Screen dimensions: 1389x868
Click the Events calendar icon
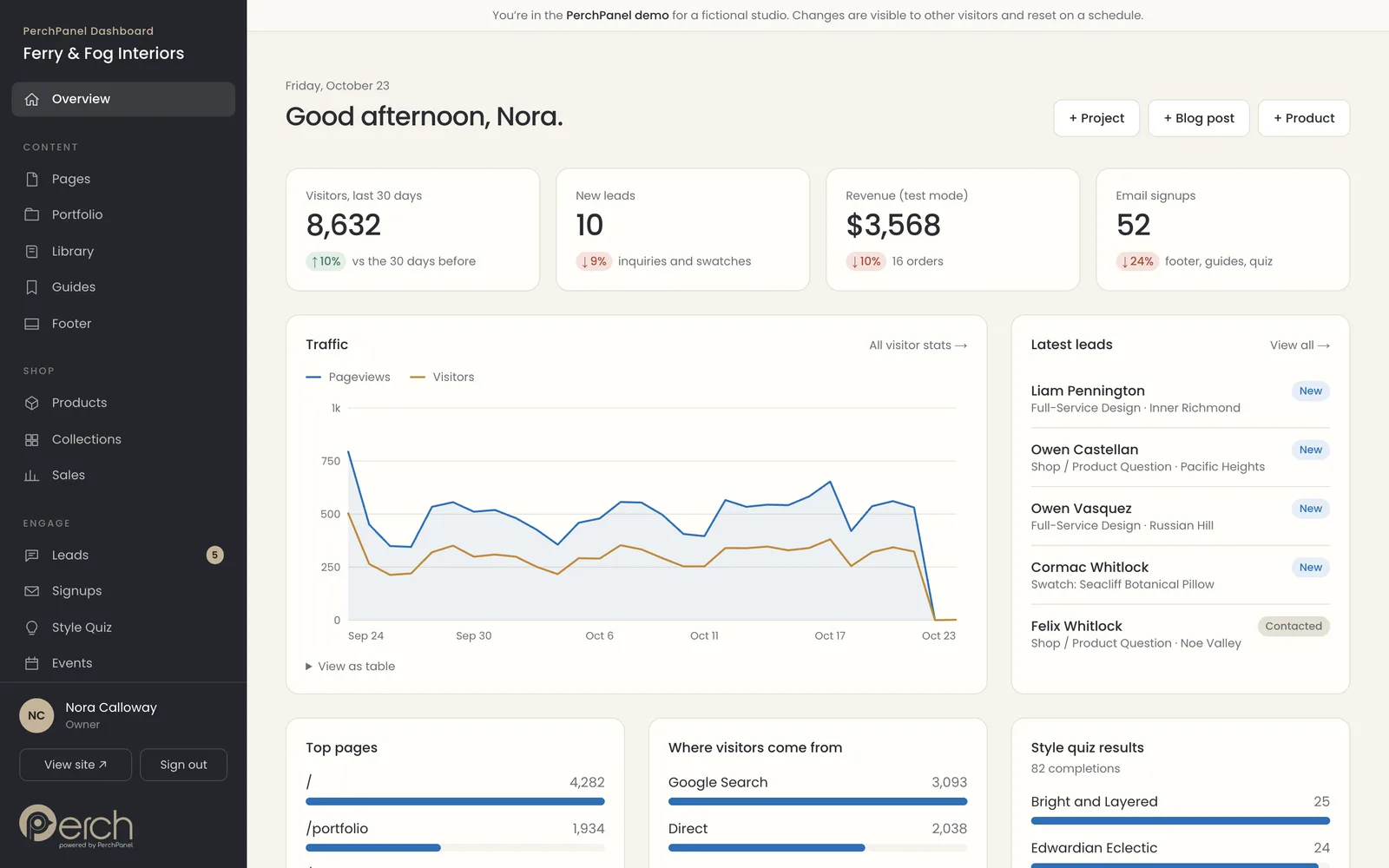(x=32, y=663)
